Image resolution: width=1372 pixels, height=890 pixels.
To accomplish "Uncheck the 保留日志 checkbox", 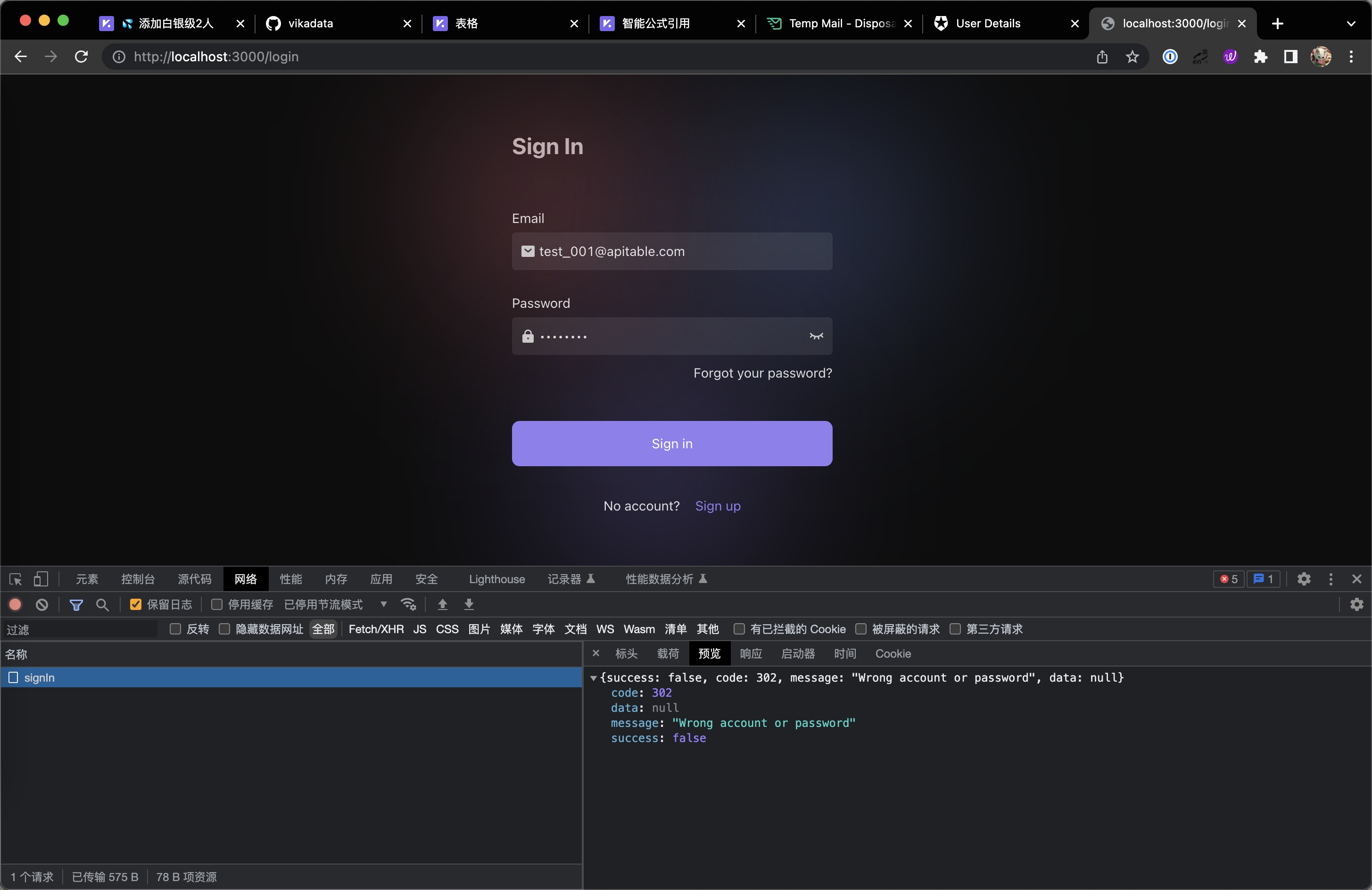I will click(x=135, y=605).
